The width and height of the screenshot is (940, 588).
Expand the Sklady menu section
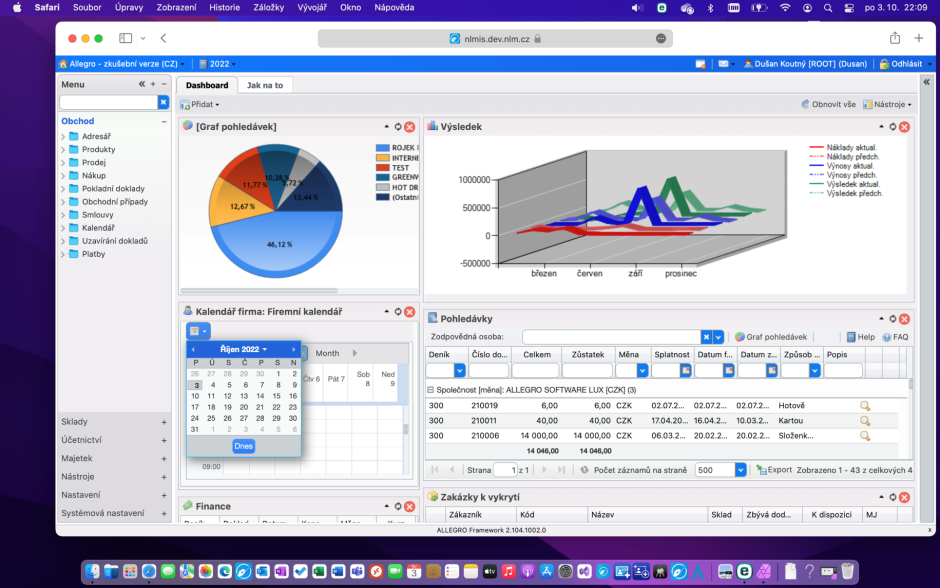point(164,422)
